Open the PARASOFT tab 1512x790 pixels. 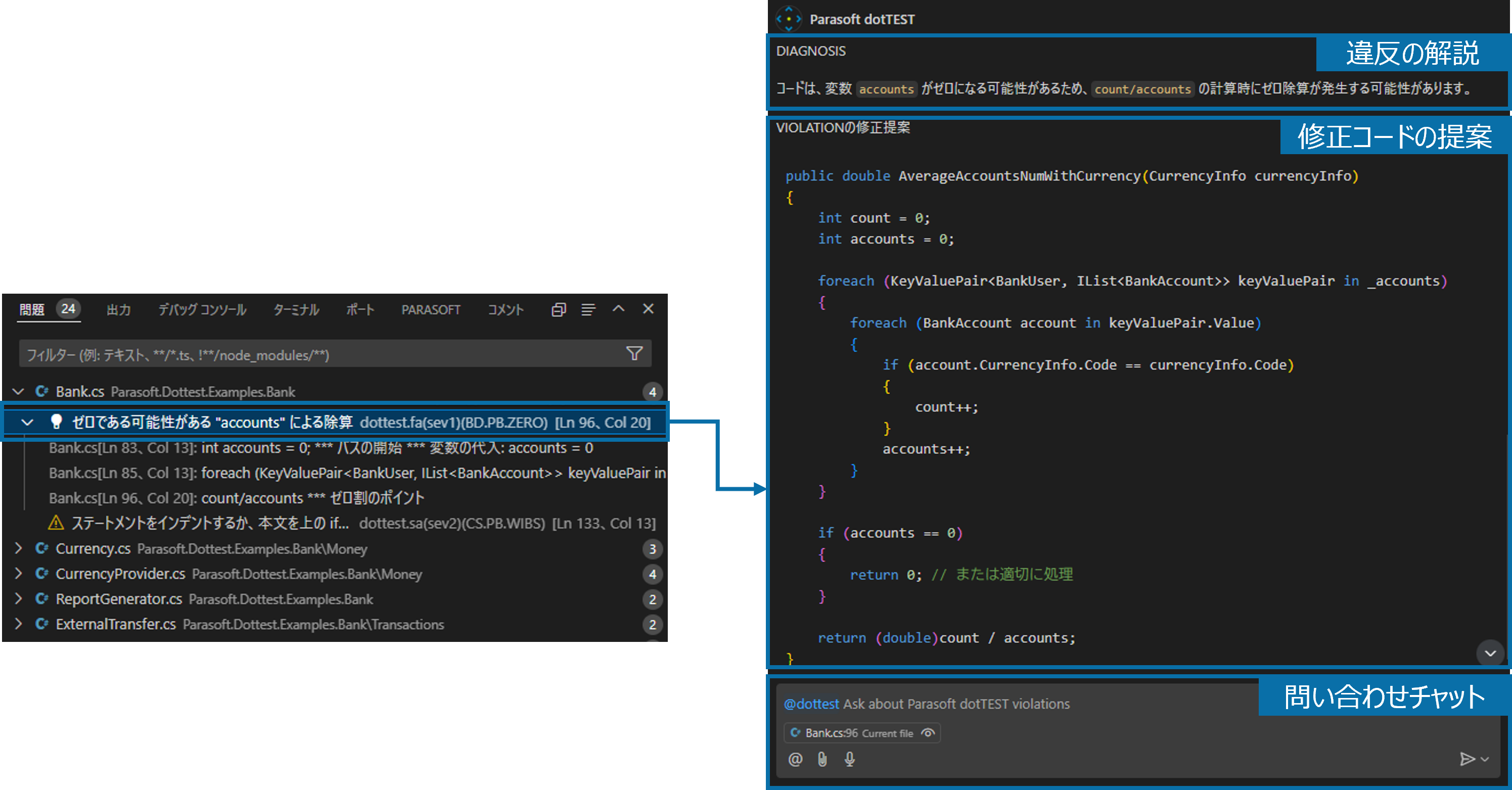click(431, 309)
